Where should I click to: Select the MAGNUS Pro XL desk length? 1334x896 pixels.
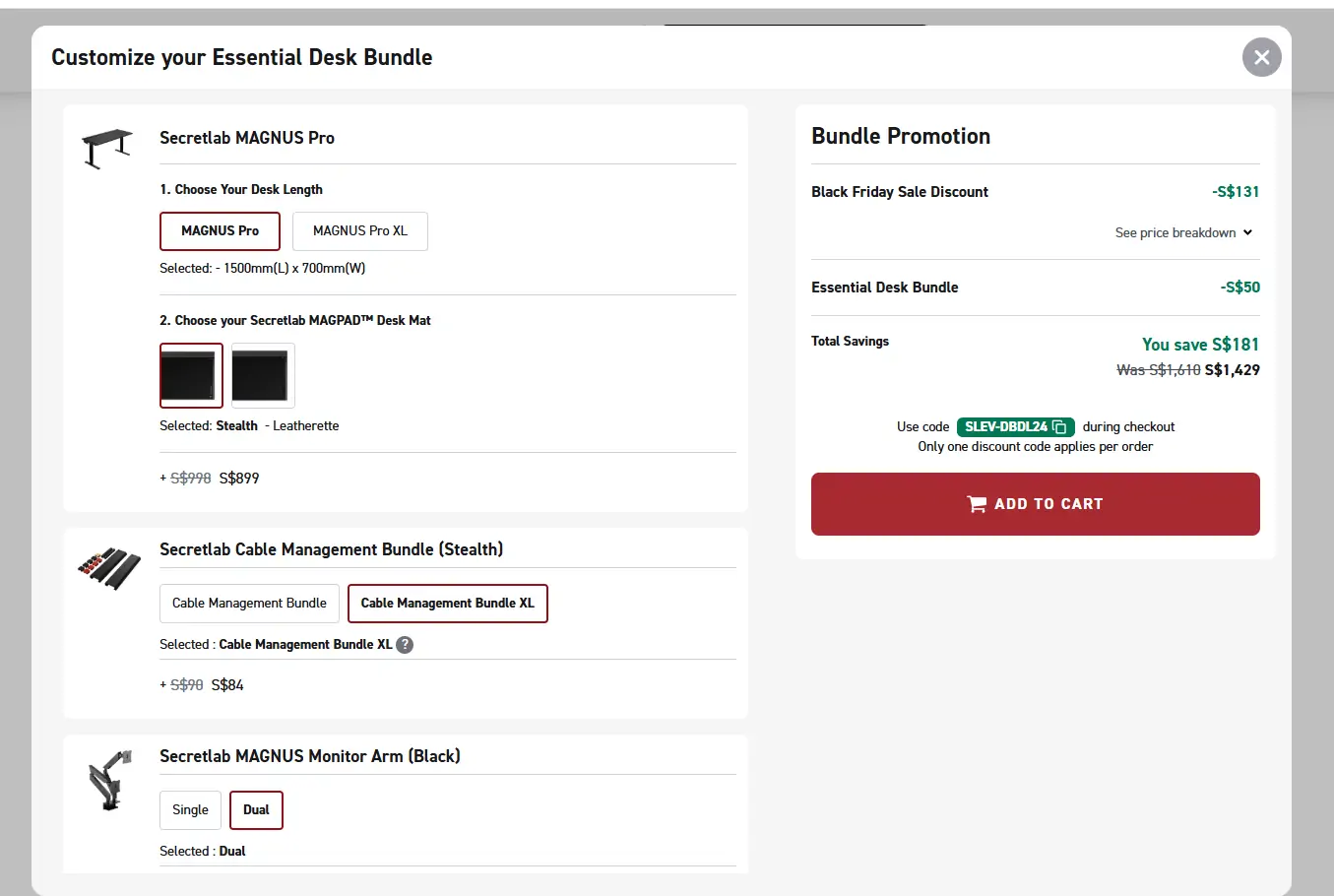pos(359,231)
